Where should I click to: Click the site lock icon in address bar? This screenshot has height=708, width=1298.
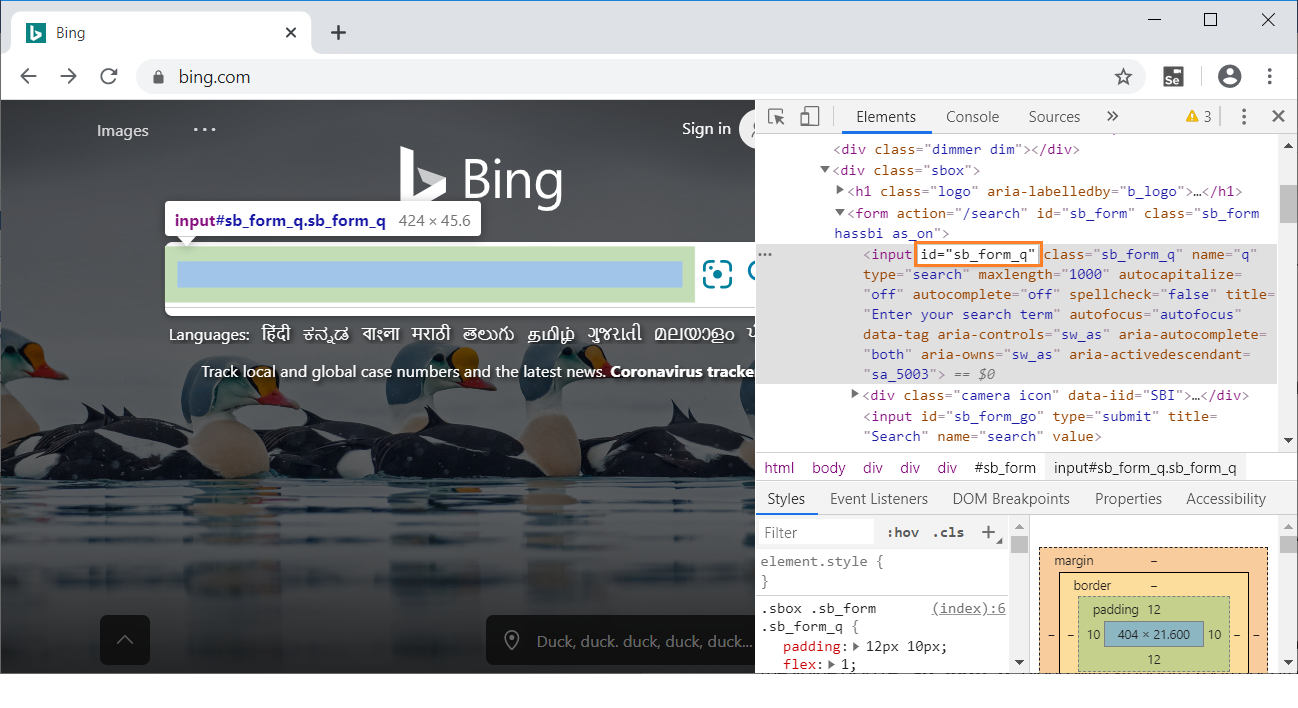click(157, 77)
